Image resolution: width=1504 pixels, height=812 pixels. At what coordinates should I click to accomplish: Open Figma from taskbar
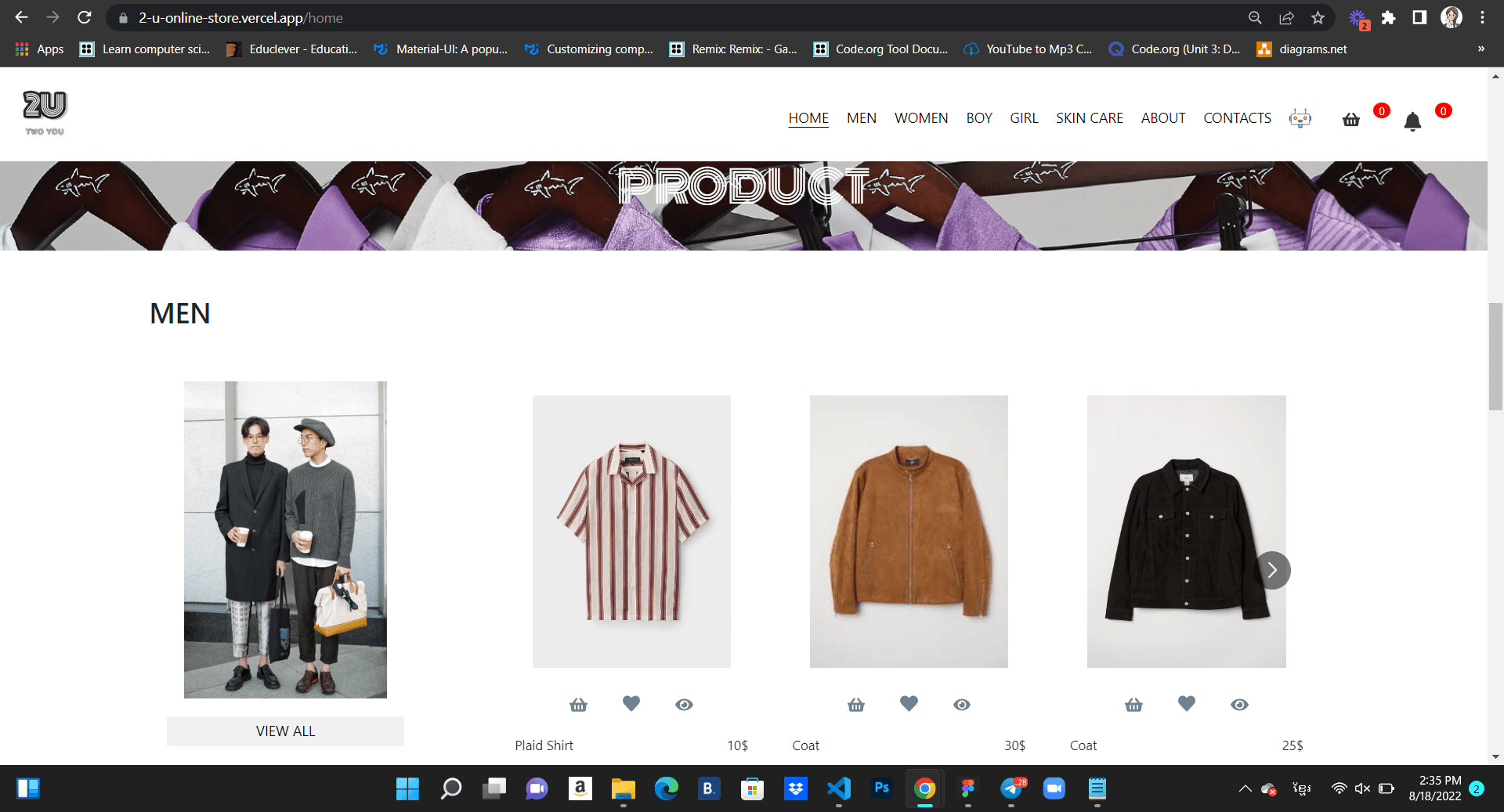(x=968, y=789)
